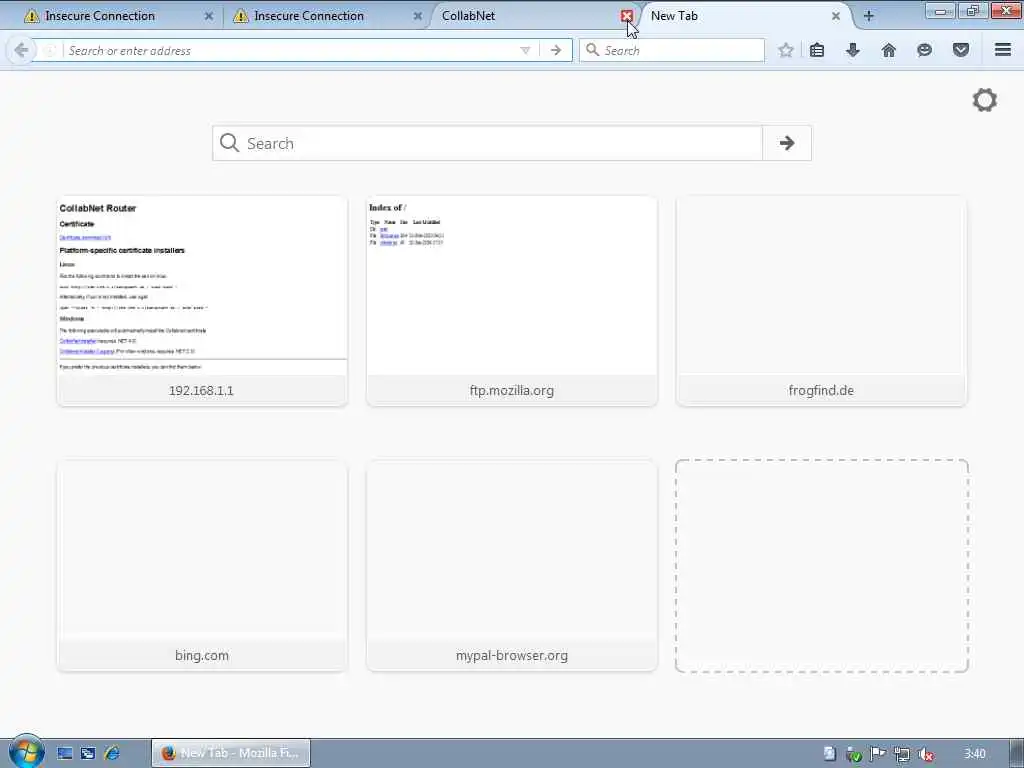
Task: Close the first Insecure Connection tab
Action: (209, 16)
